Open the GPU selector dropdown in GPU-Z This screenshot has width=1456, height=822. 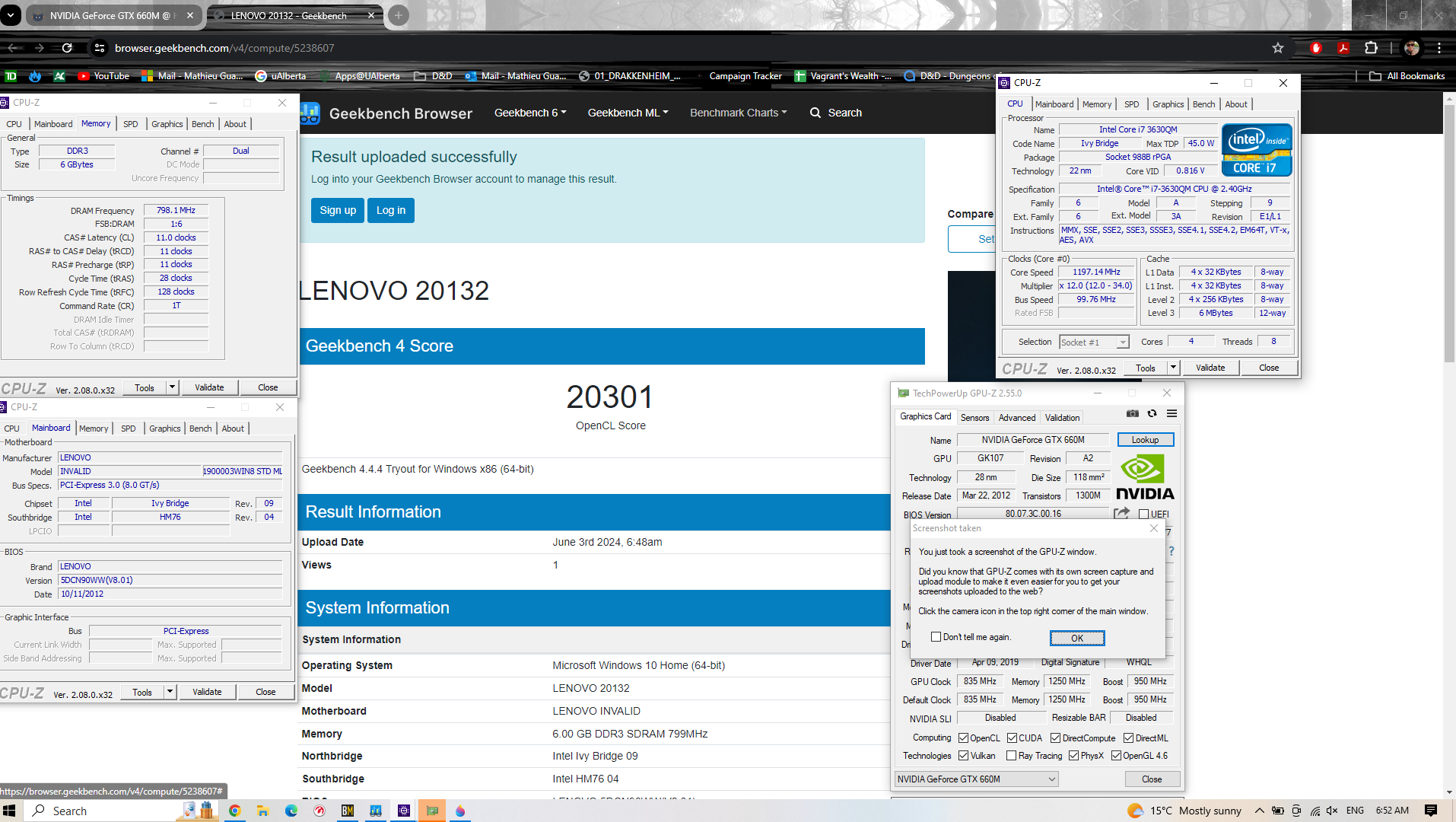[977, 779]
